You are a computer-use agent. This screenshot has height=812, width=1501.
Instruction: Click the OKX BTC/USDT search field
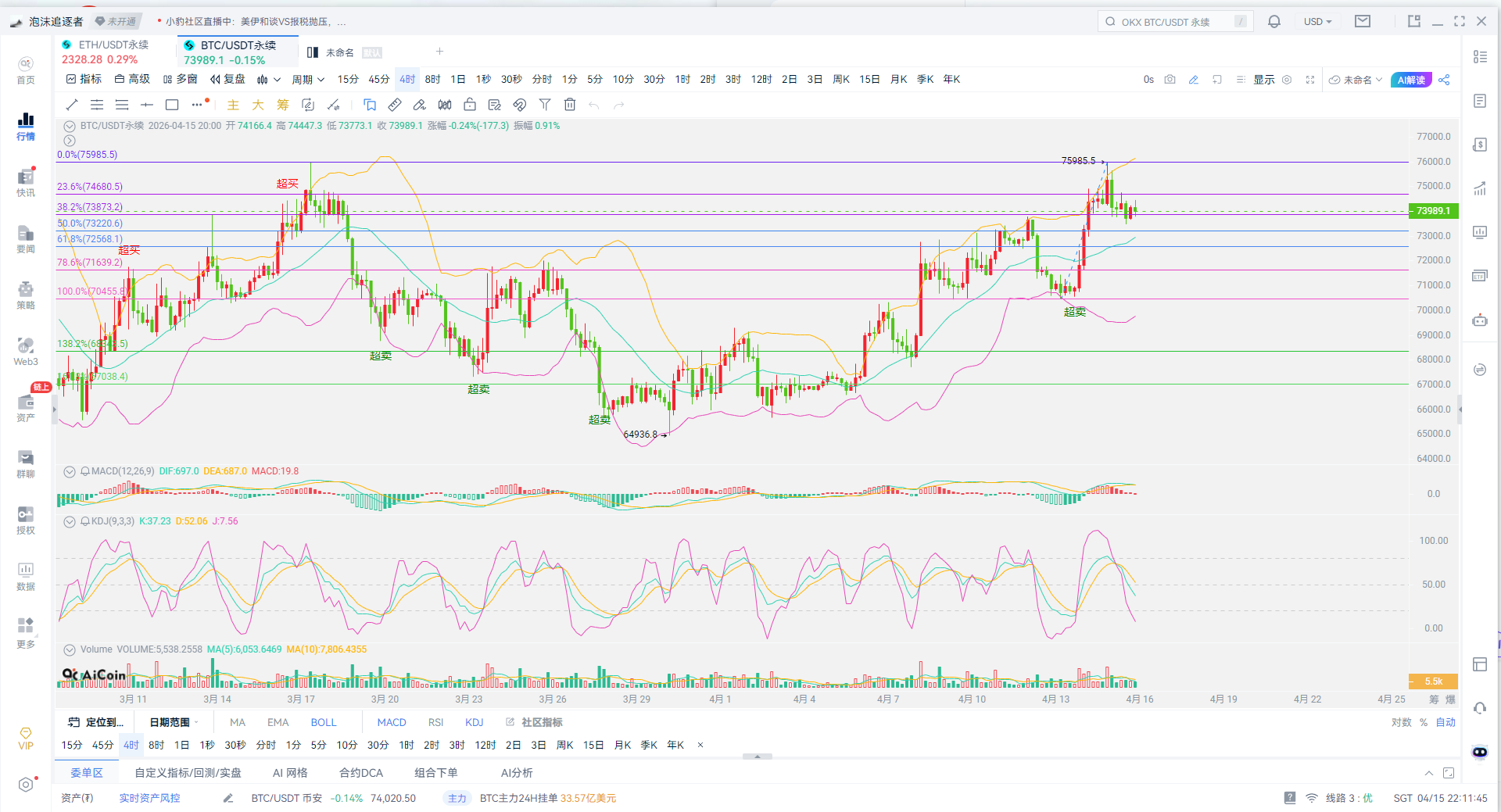[x=1173, y=22]
